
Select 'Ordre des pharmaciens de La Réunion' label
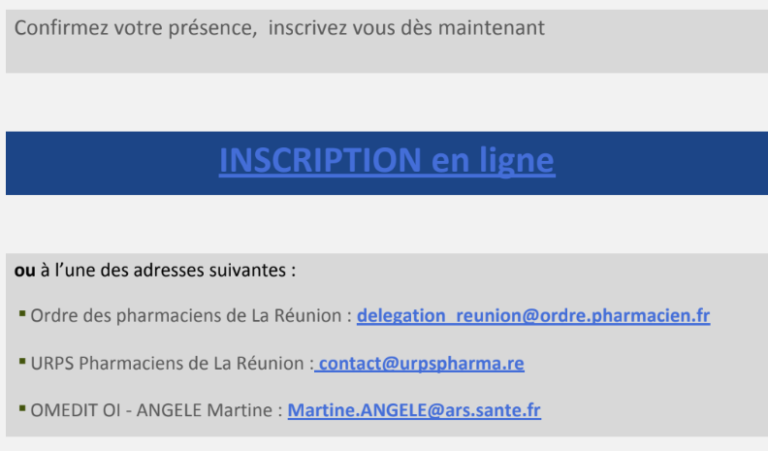point(186,316)
